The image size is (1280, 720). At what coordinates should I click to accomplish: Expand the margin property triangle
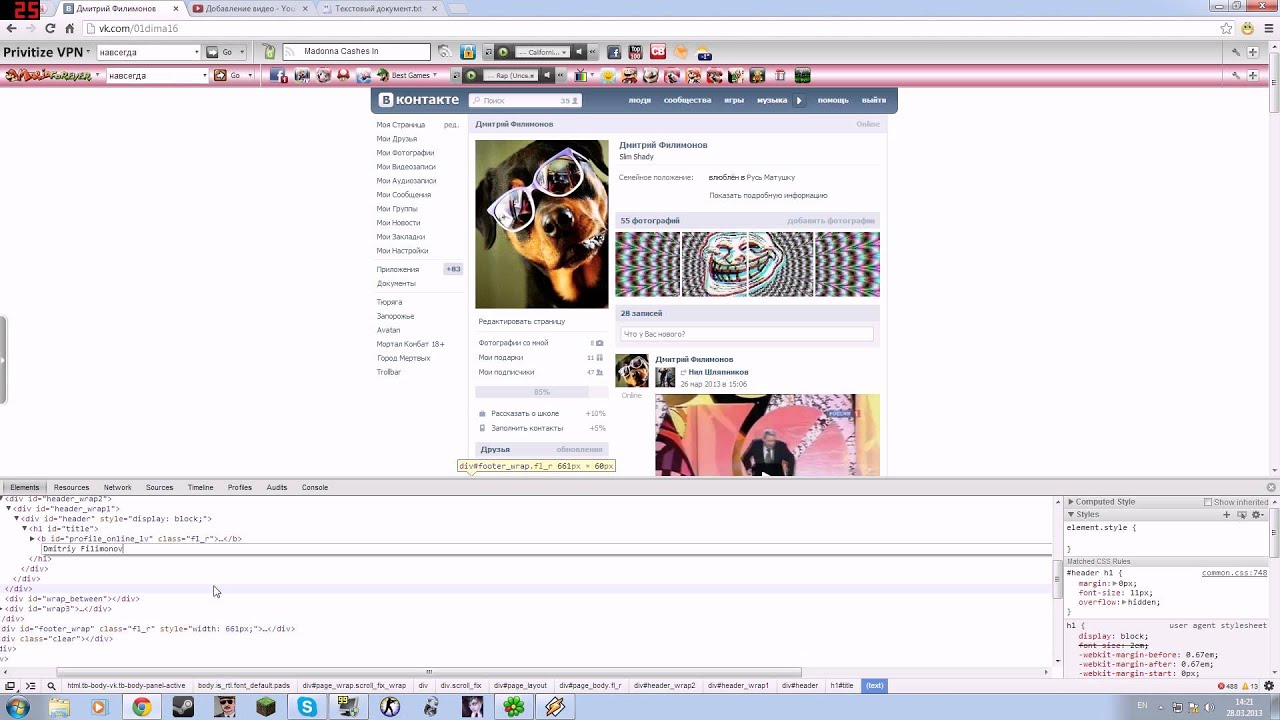(x=1113, y=583)
